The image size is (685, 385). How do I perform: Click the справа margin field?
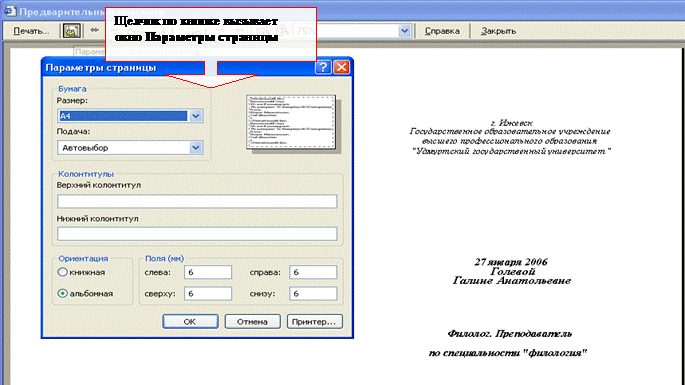click(313, 272)
